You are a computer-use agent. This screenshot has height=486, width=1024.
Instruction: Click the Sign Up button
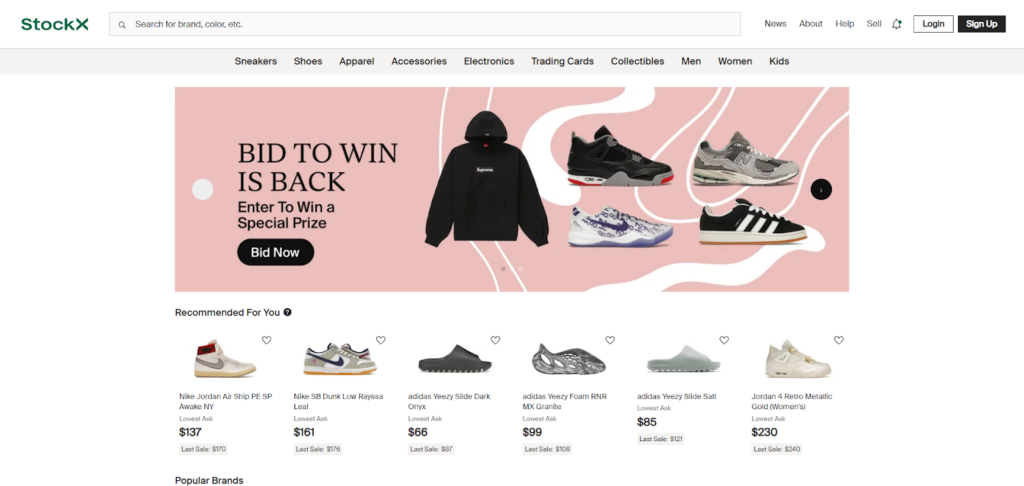pyautogui.click(x=982, y=24)
